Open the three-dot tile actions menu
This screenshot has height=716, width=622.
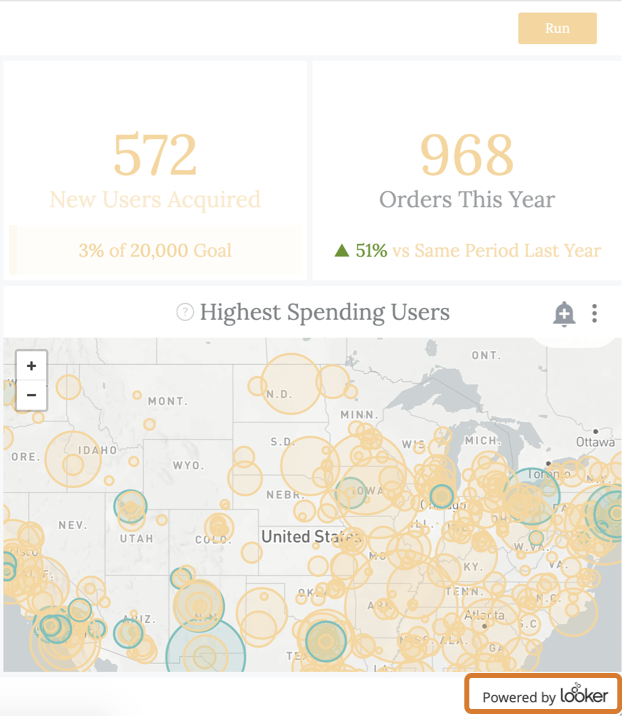pyautogui.click(x=594, y=314)
